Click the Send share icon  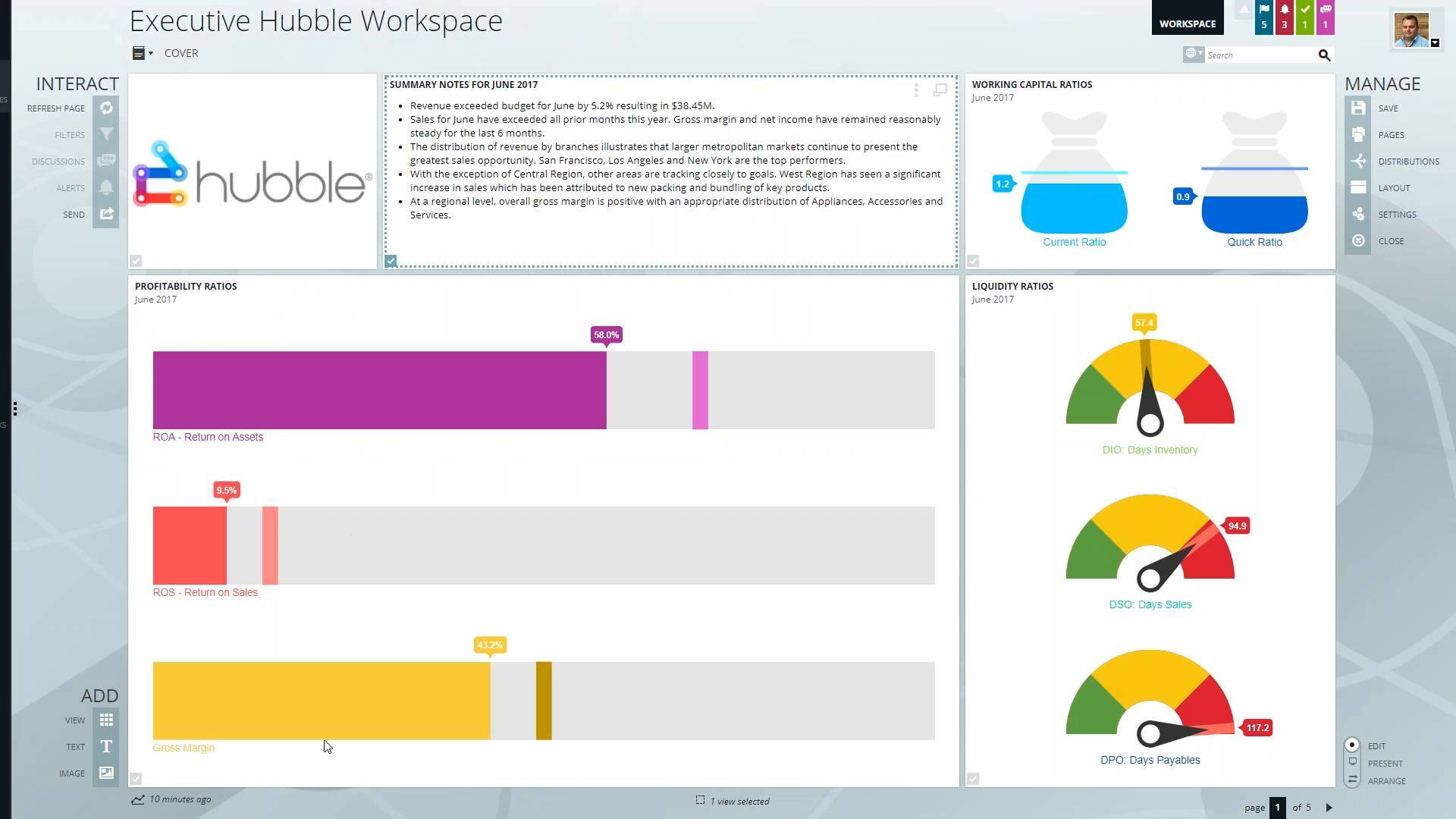(106, 215)
